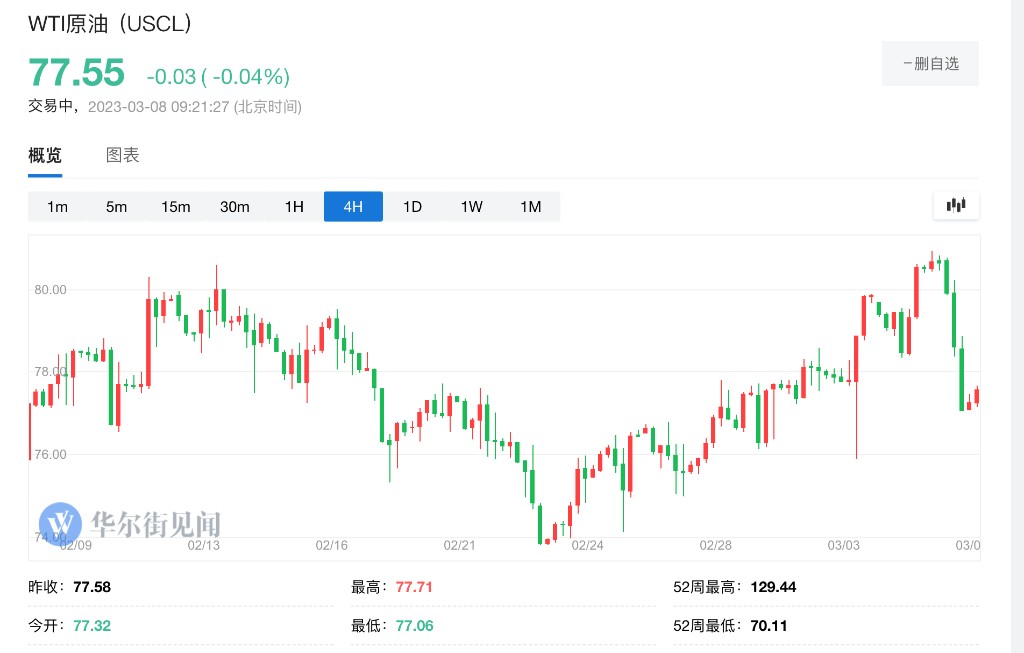Viewport: 1024px width, 653px height.
Task: Click the 华尔街见闻 watermark logo
Action: pyautogui.click(x=130, y=523)
